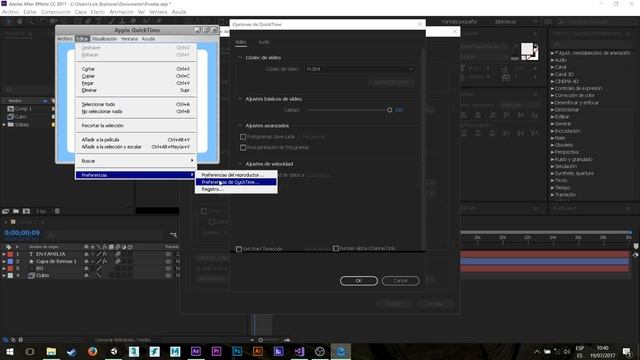Click the current timecode 0;00;00;09 field
The height and width of the screenshot is (360, 640).
click(22, 233)
